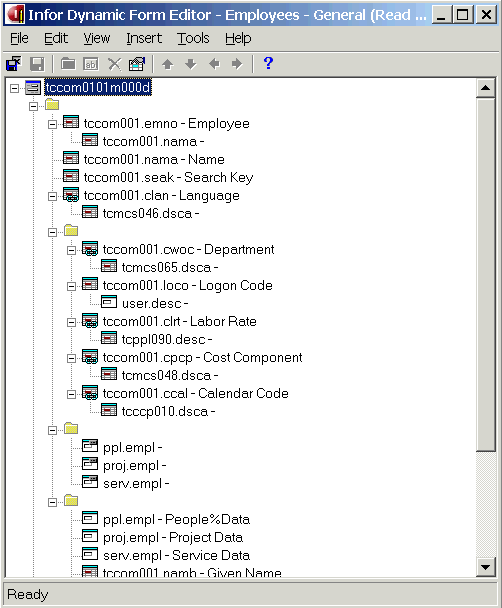This screenshot has width=502, height=608.
Task: Click the icon next to tccom001.clan - Language
Action: tap(71, 195)
